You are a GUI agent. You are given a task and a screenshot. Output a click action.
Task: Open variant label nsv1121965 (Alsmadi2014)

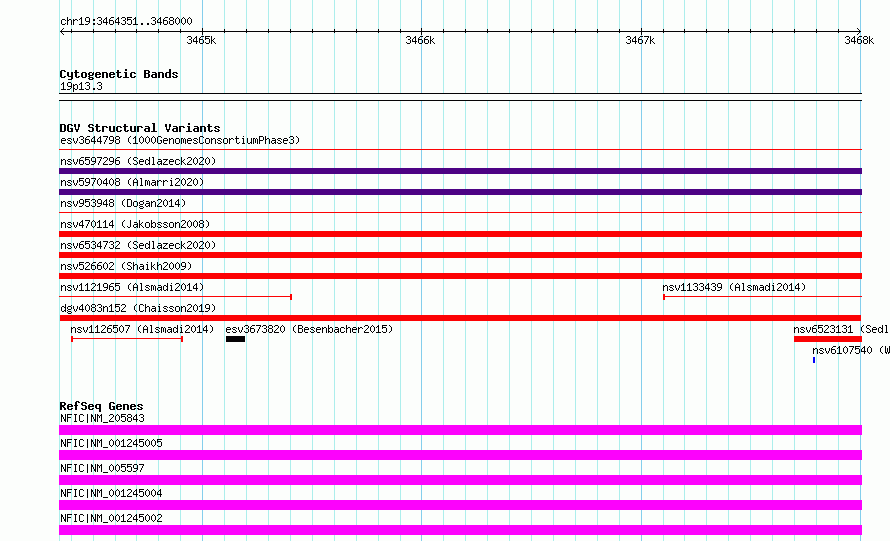[x=132, y=287]
